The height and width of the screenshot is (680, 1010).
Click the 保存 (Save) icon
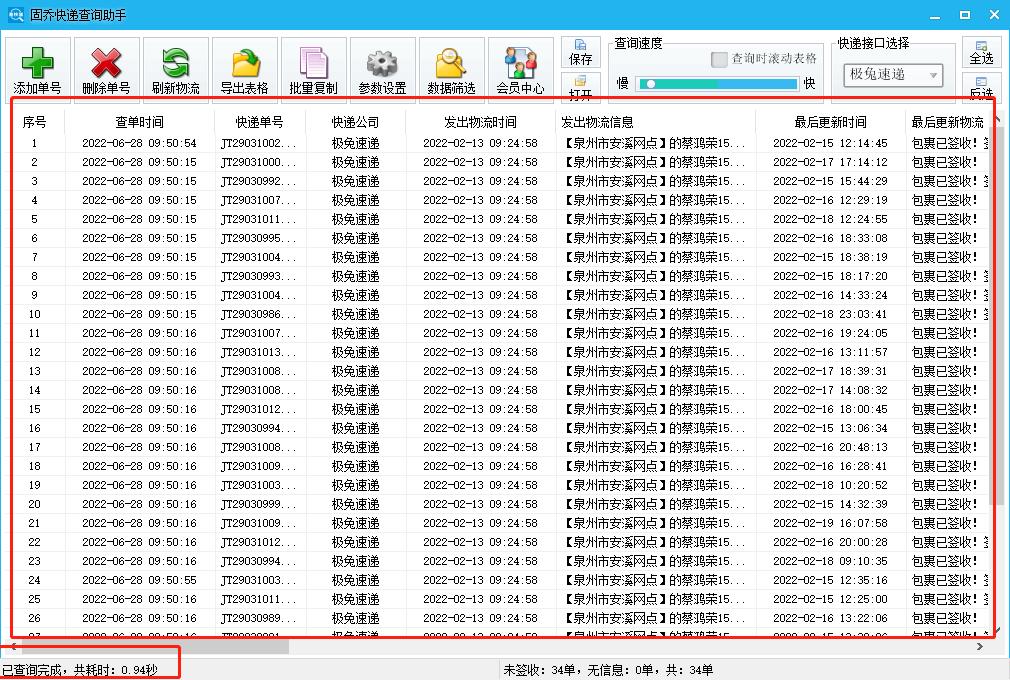(583, 52)
